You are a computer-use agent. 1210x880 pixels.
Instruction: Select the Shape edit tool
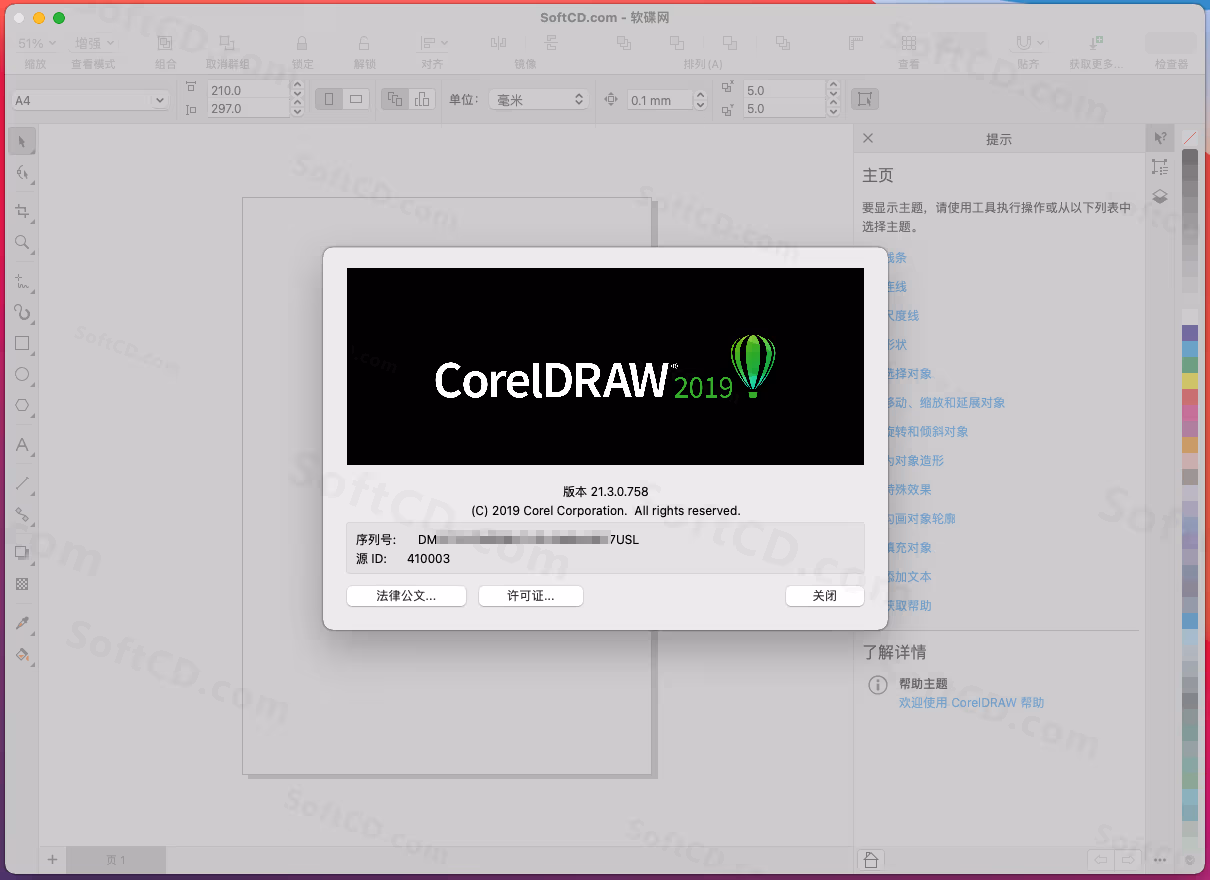click(22, 173)
